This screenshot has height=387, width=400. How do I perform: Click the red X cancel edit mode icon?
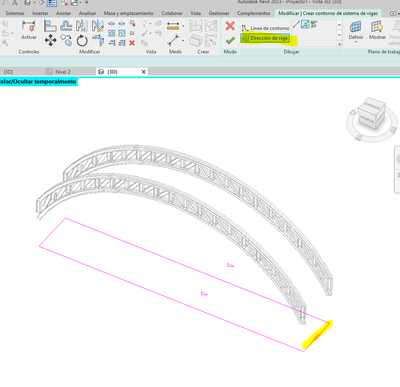[x=230, y=26]
